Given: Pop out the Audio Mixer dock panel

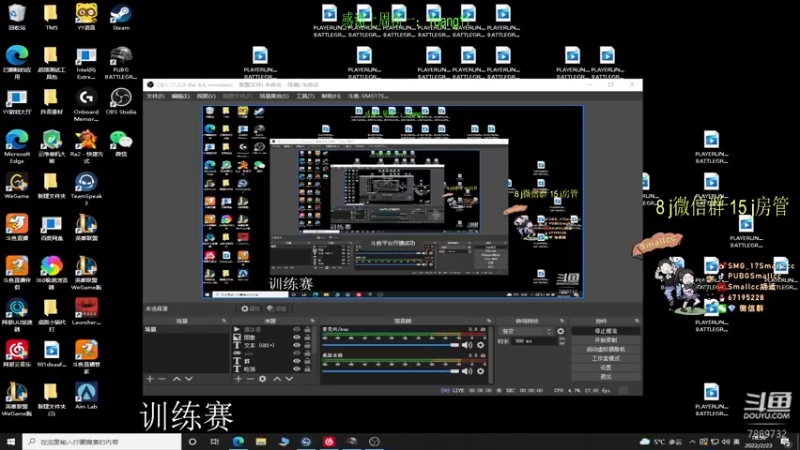Looking at the screenshot, I should pos(489,321).
